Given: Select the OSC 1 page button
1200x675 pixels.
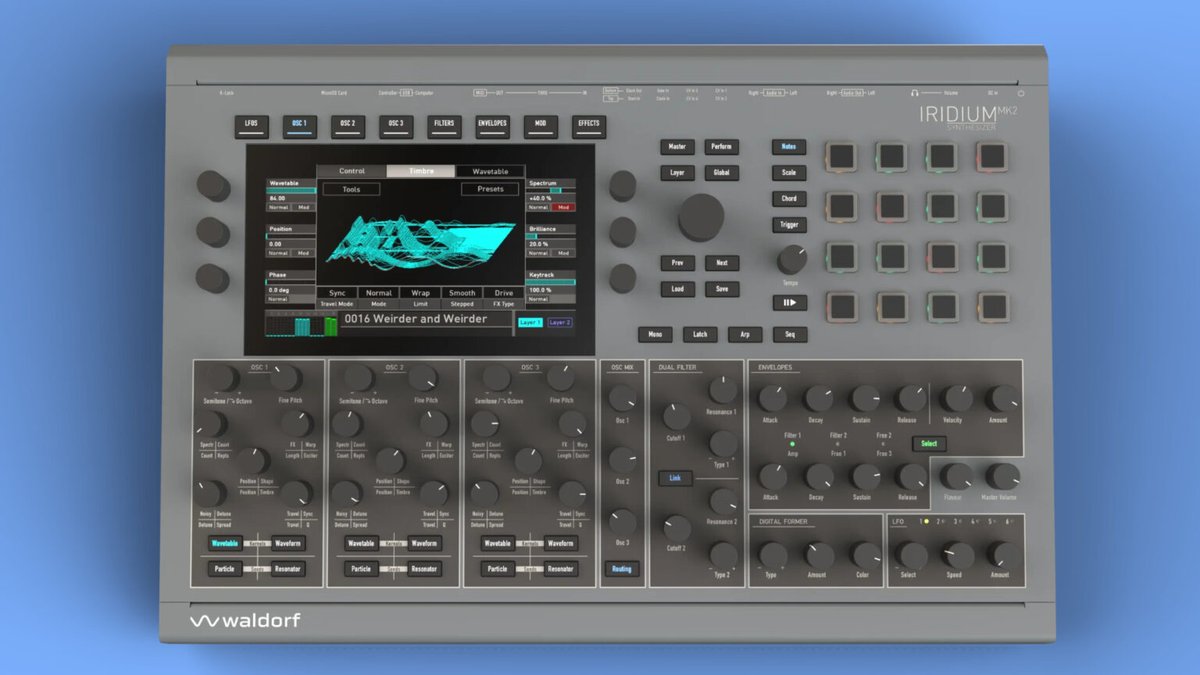Looking at the screenshot, I should point(299,125).
